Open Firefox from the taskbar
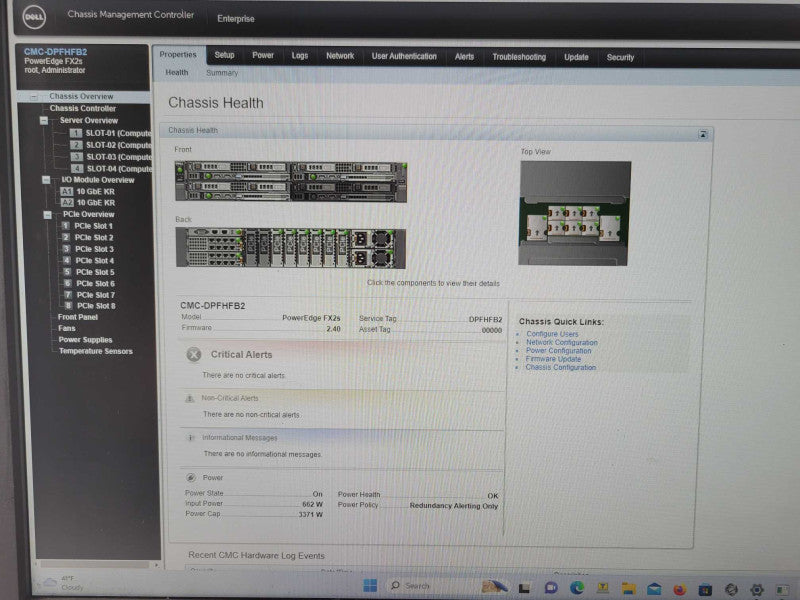Screen dimensions: 800x600 click(x=680, y=590)
